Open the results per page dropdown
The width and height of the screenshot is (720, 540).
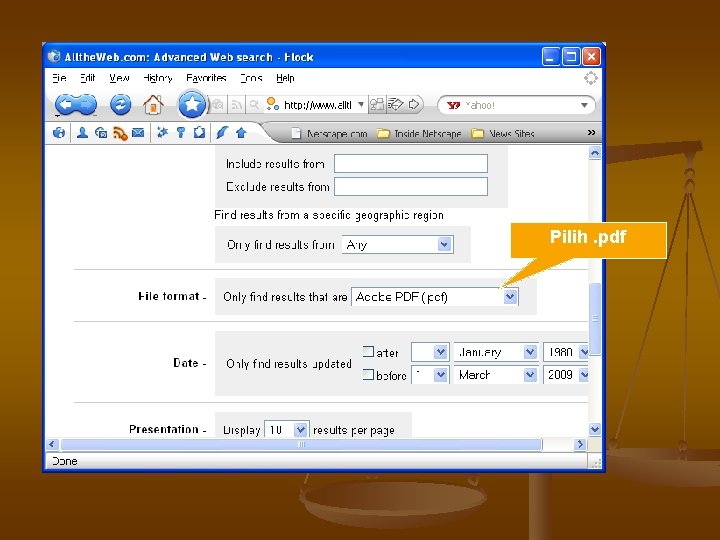tap(287, 430)
